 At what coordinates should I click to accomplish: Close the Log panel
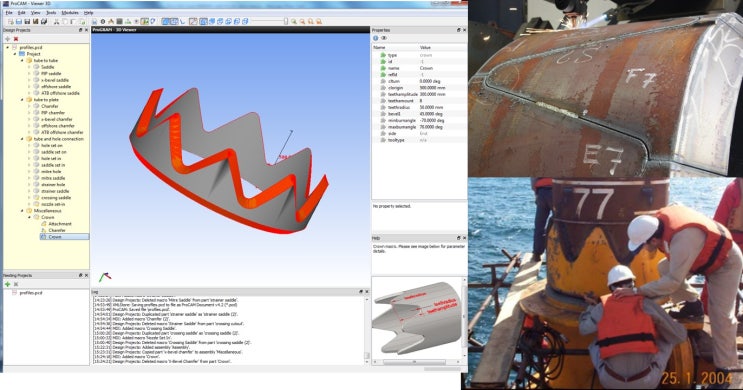(x=367, y=291)
